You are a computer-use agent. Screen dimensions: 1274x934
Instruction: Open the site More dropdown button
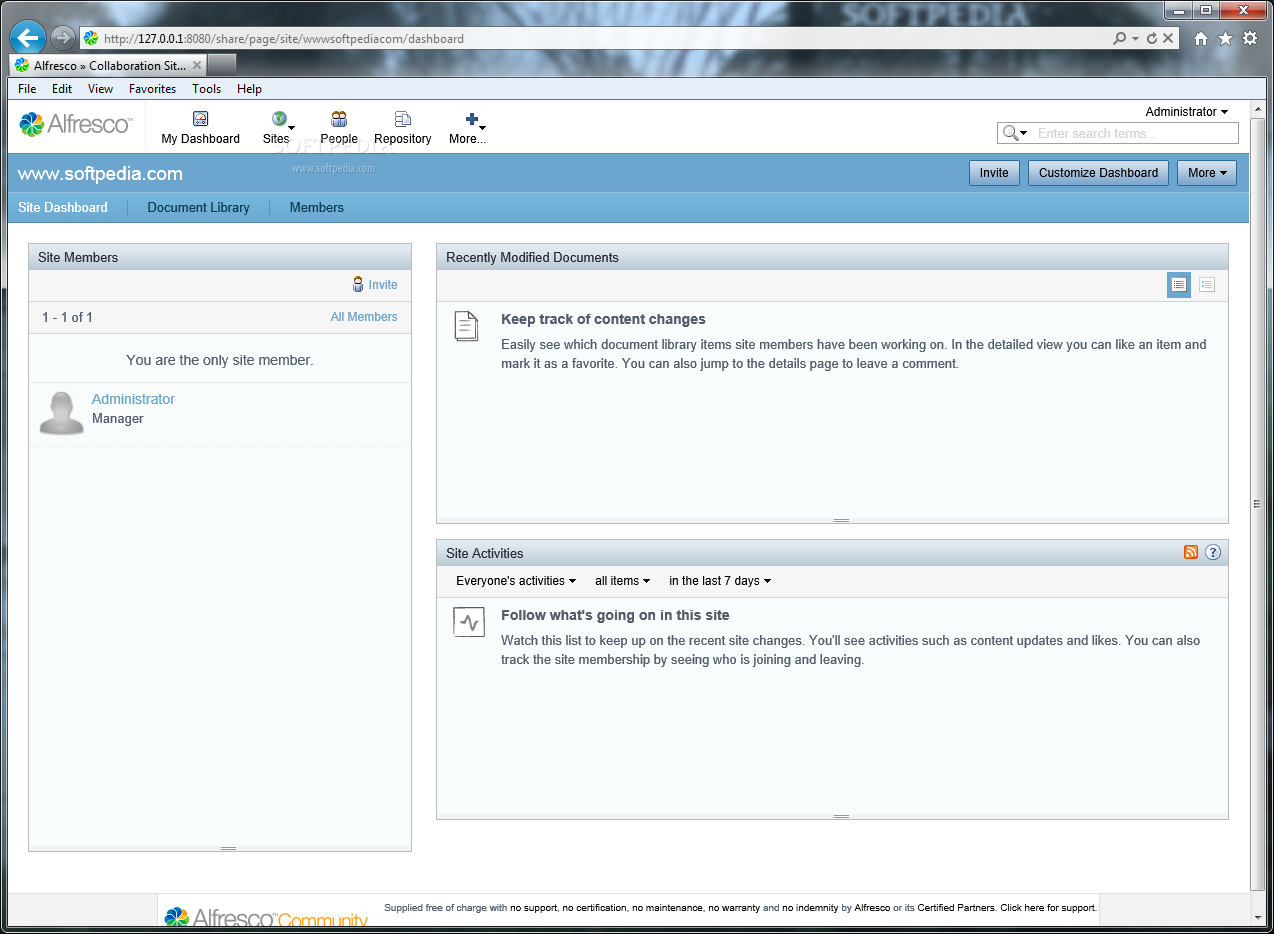[x=1207, y=173]
